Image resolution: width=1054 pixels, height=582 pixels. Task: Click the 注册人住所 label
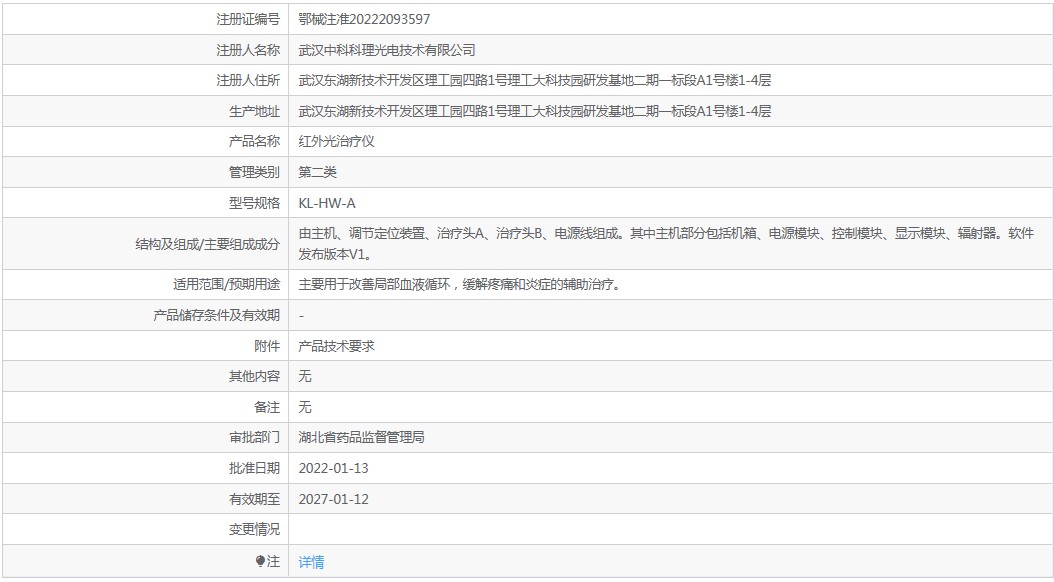[247, 81]
